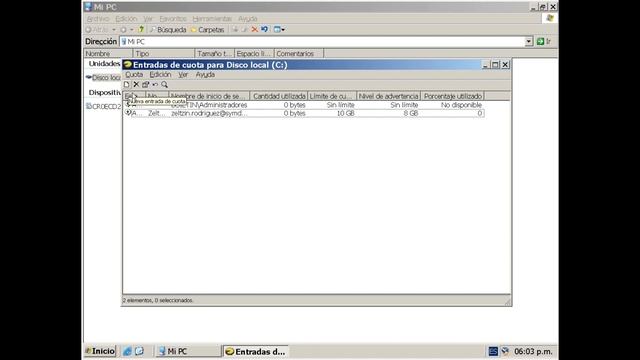Click the Up folder icon in Mi PC
The image size is (640, 360).
point(141,29)
